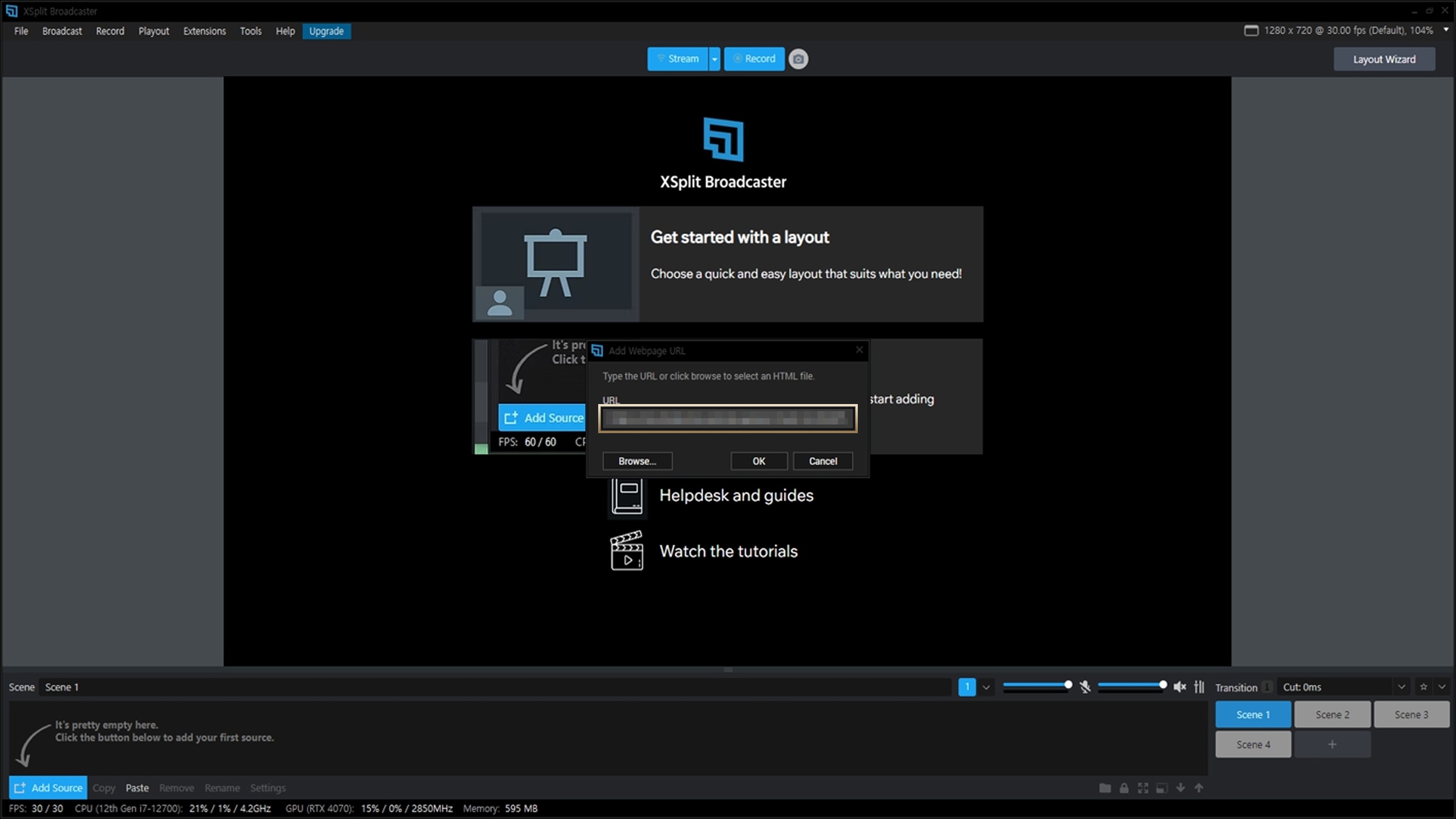Confirm the URL with OK
This screenshot has width=1456, height=819.
759,461
